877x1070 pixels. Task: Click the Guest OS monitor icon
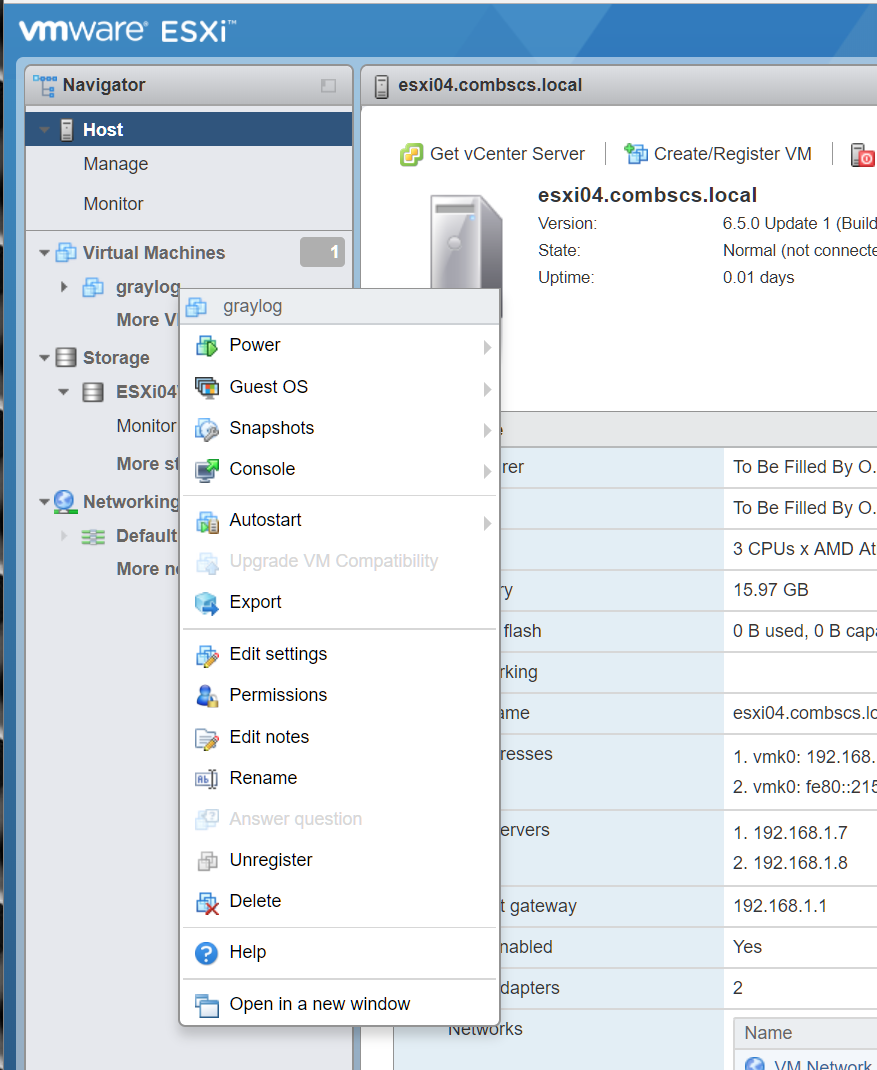(207, 388)
